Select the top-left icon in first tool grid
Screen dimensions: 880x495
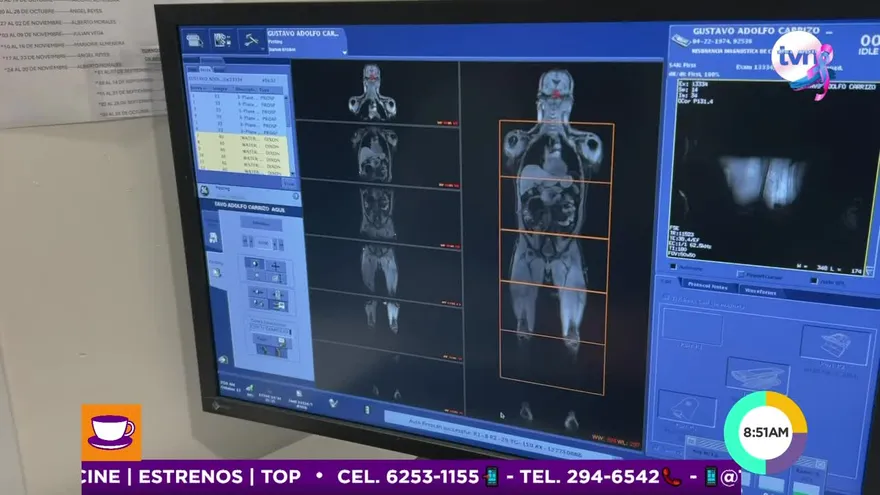point(255,263)
